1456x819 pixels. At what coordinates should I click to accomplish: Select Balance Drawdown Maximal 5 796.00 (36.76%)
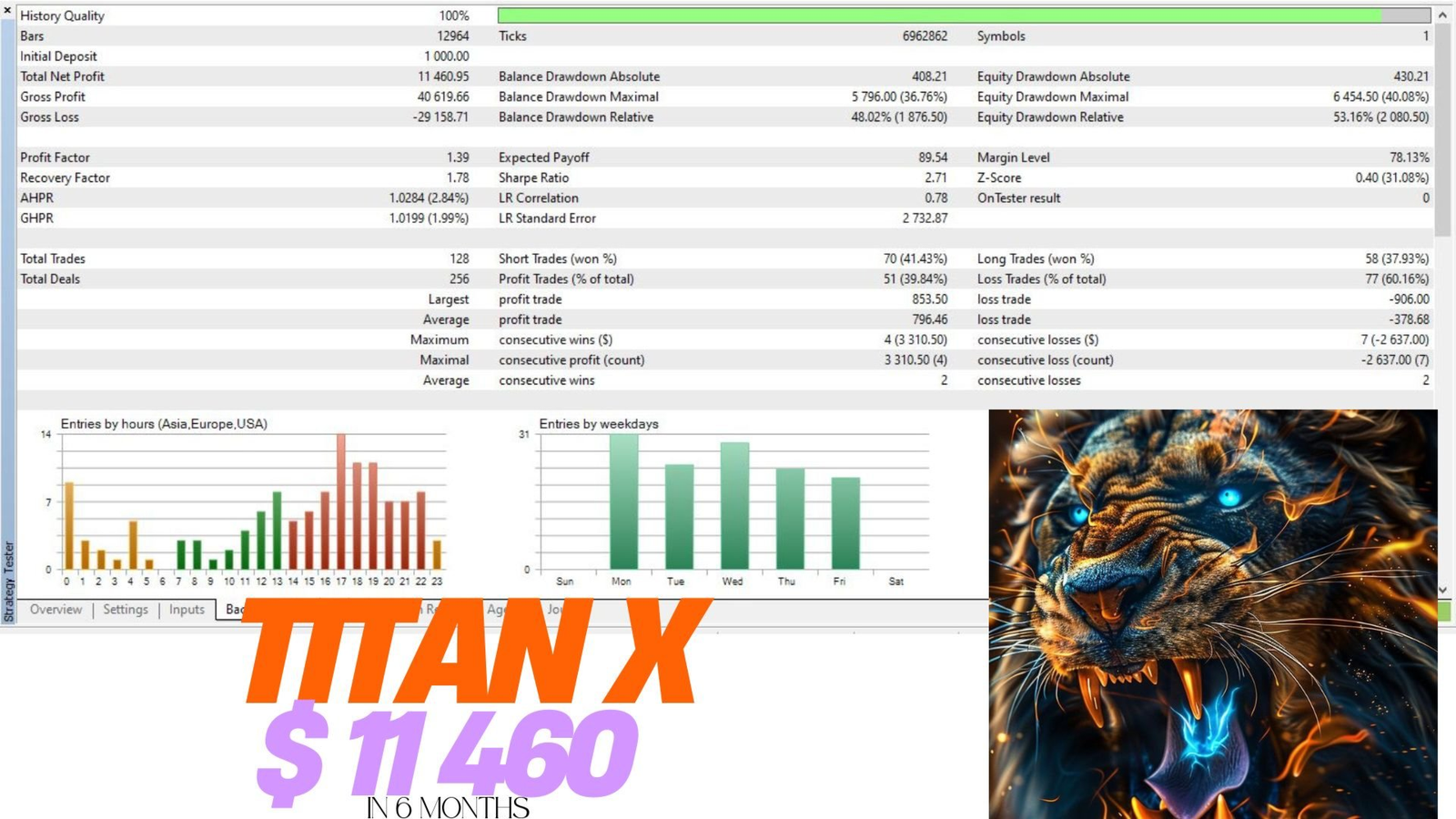click(x=899, y=96)
